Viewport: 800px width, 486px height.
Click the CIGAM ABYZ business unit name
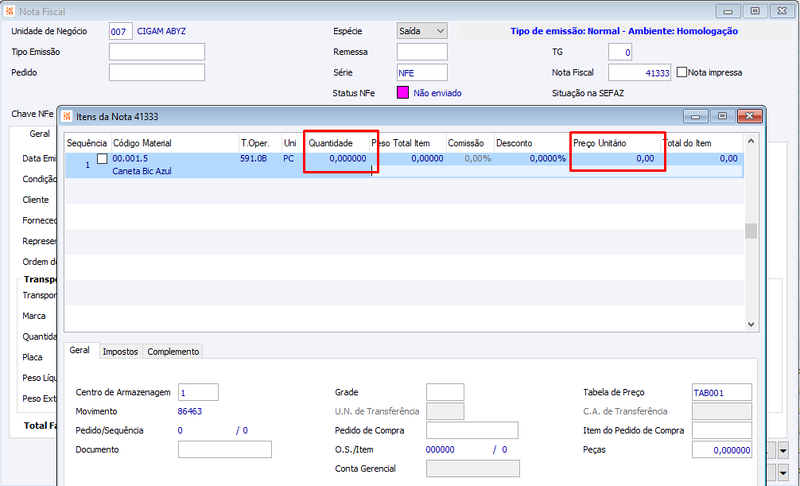[161, 31]
